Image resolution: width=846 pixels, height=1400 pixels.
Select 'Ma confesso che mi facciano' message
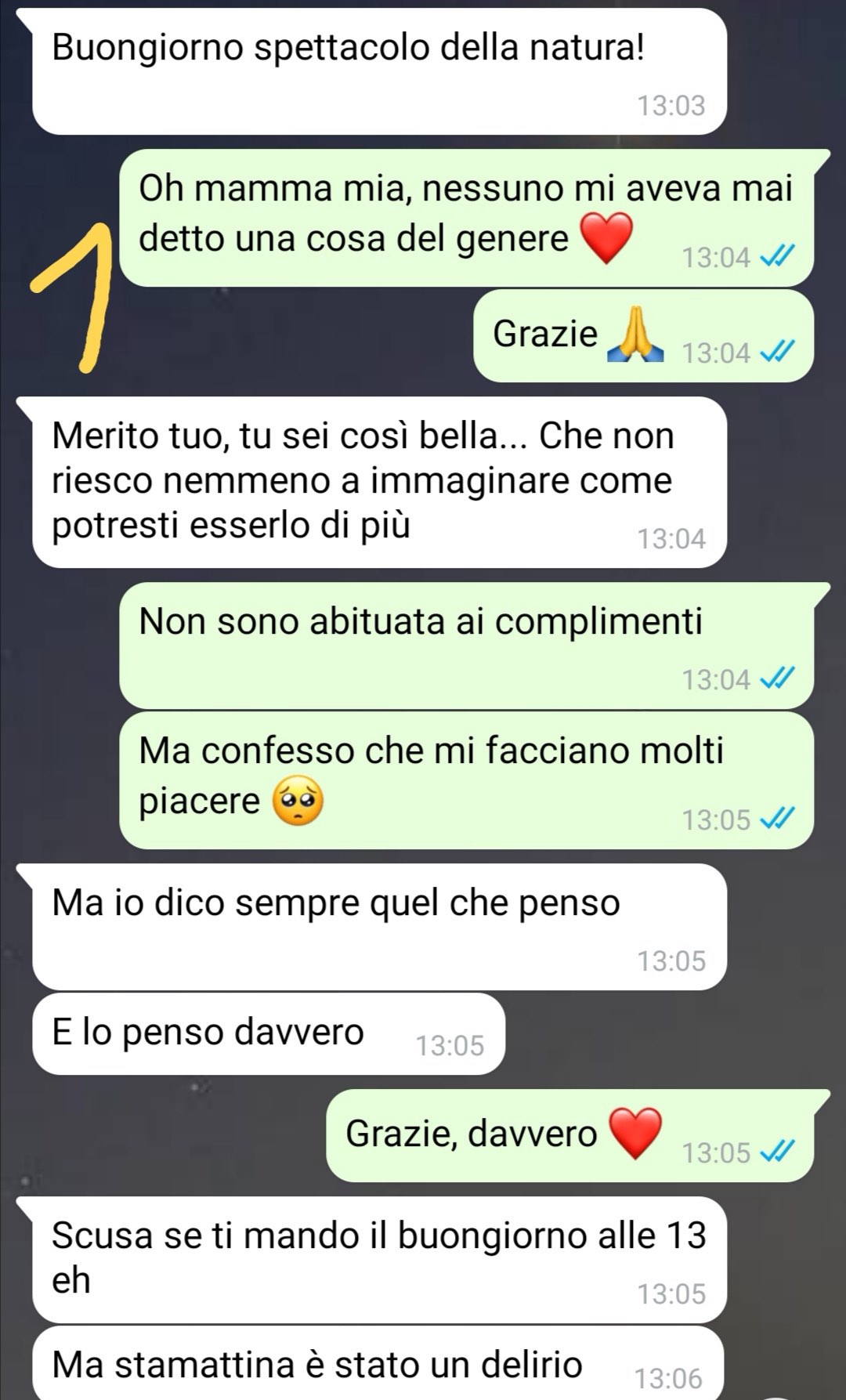pyautogui.click(x=466, y=780)
